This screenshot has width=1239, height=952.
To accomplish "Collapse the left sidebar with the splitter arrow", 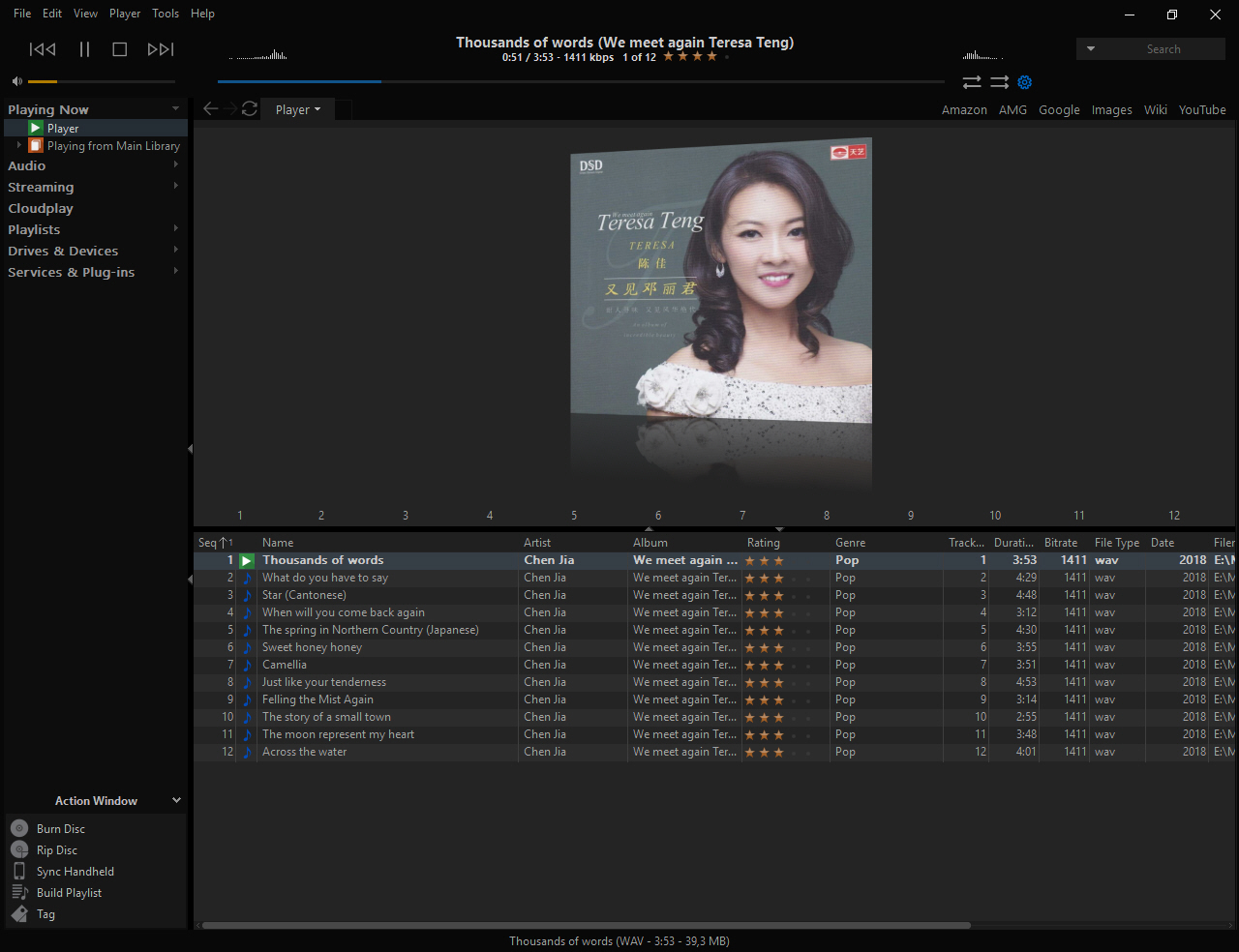I will tap(190, 448).
